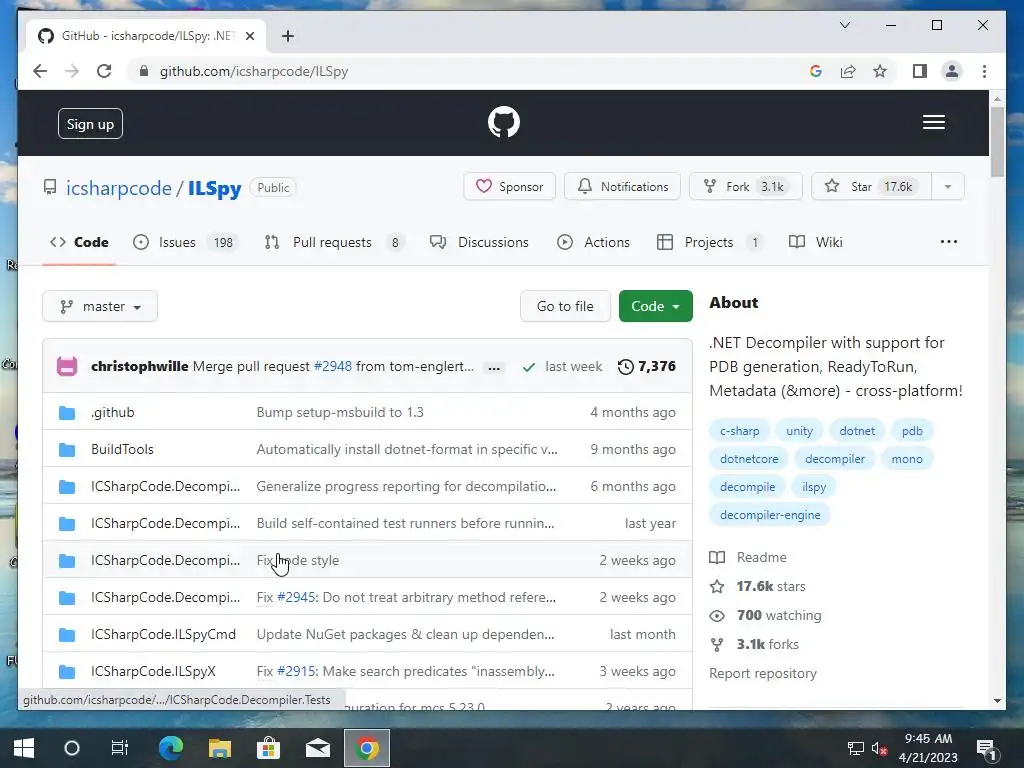This screenshot has height=768, width=1024.
Task: Open the Actions tab
Action: (593, 242)
